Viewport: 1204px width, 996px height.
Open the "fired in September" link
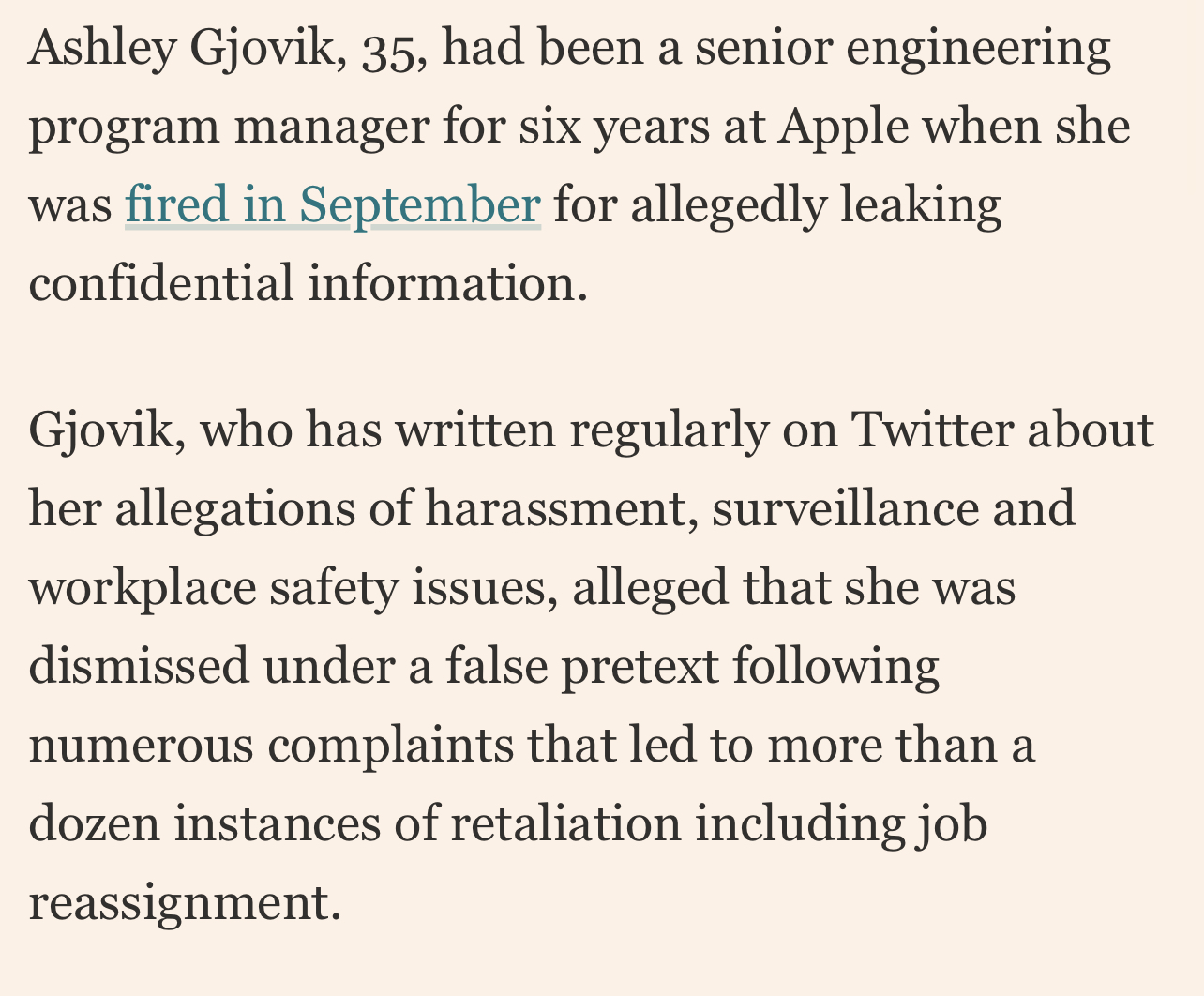click(x=333, y=205)
